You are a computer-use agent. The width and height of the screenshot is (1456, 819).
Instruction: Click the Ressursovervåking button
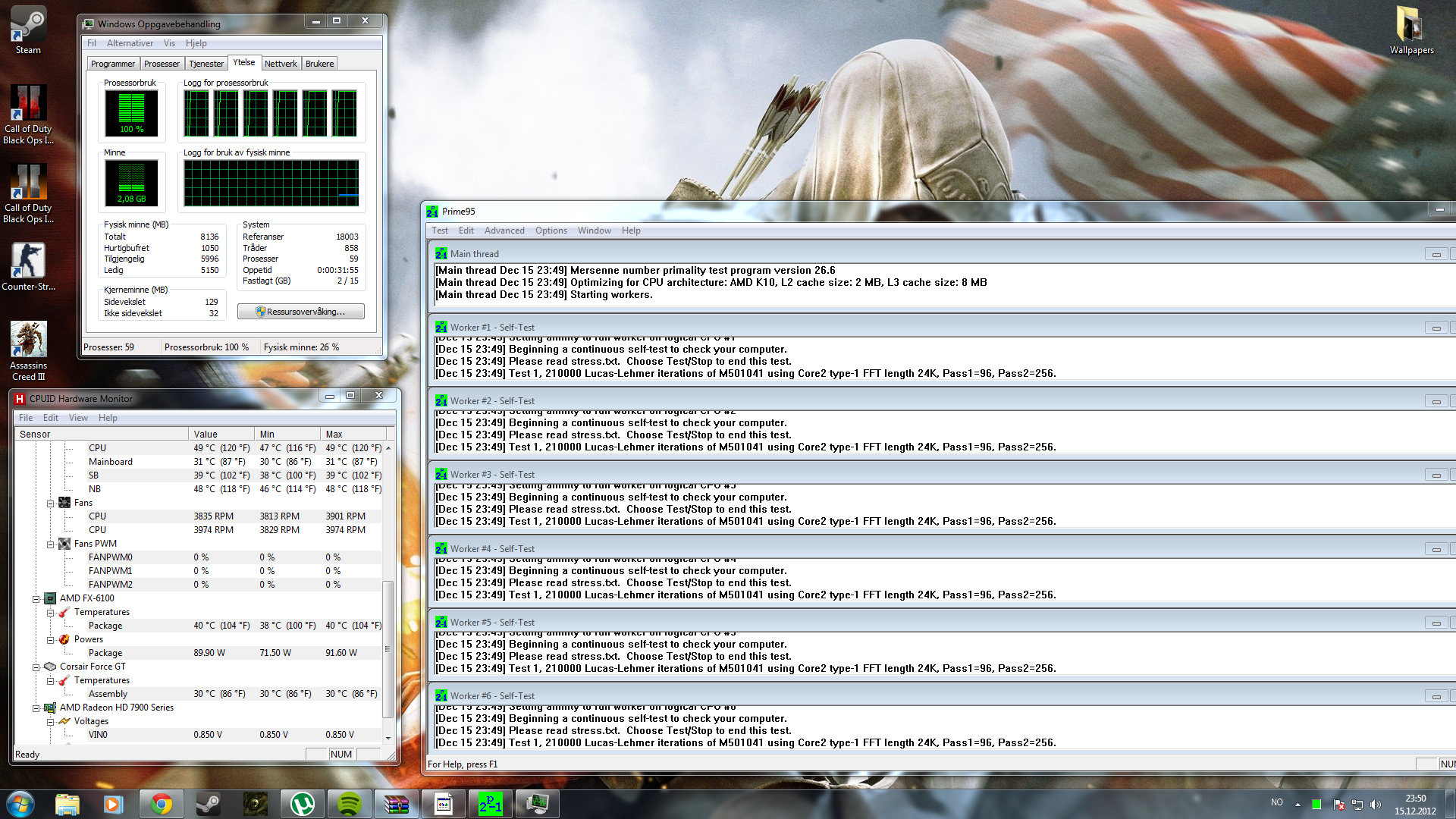click(300, 312)
